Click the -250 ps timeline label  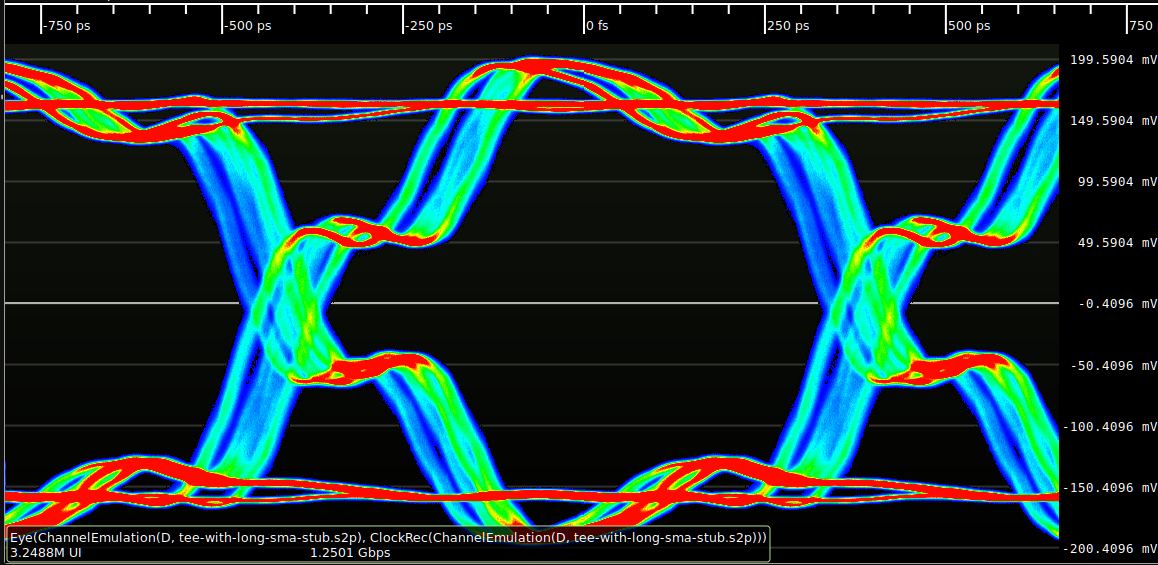pyautogui.click(x=429, y=26)
